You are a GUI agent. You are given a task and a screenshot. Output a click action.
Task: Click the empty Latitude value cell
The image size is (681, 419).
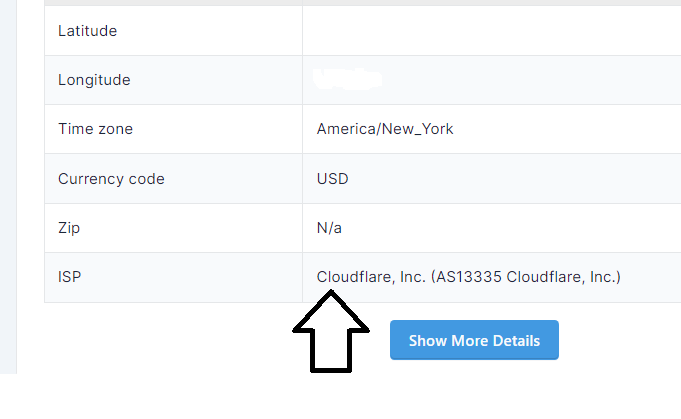[x=492, y=31]
